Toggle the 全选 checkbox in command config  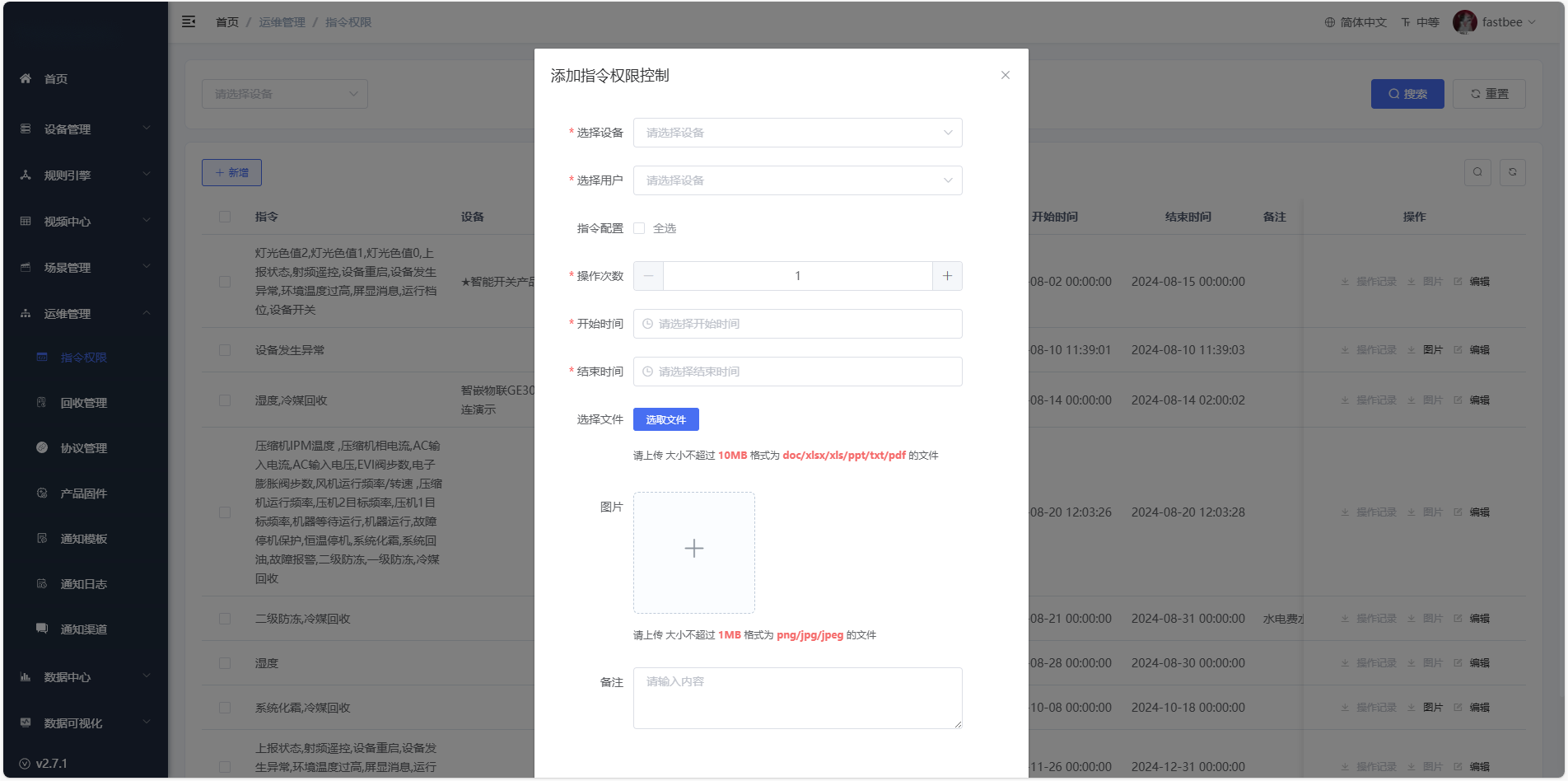pos(639,228)
